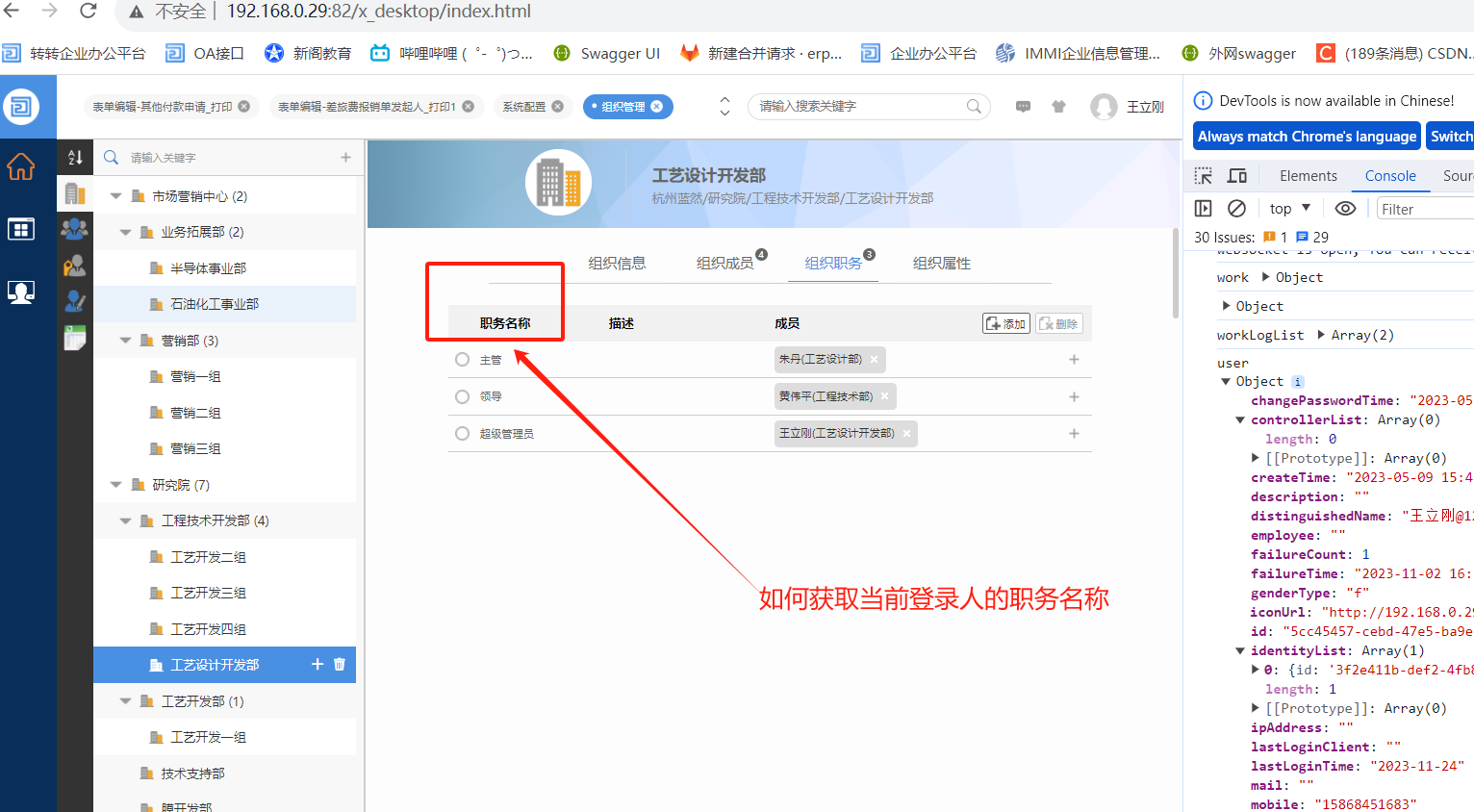Toggle DevTools device toolbar icon
The width and height of the screenshot is (1474, 812).
pyautogui.click(x=1237, y=176)
